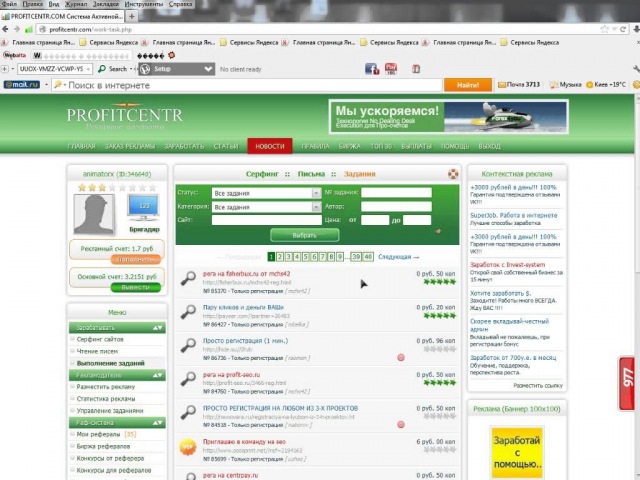Image resolution: width=640 pixels, height=480 pixels.
Task: Go to page 40 of tasks
Action: click(368, 257)
